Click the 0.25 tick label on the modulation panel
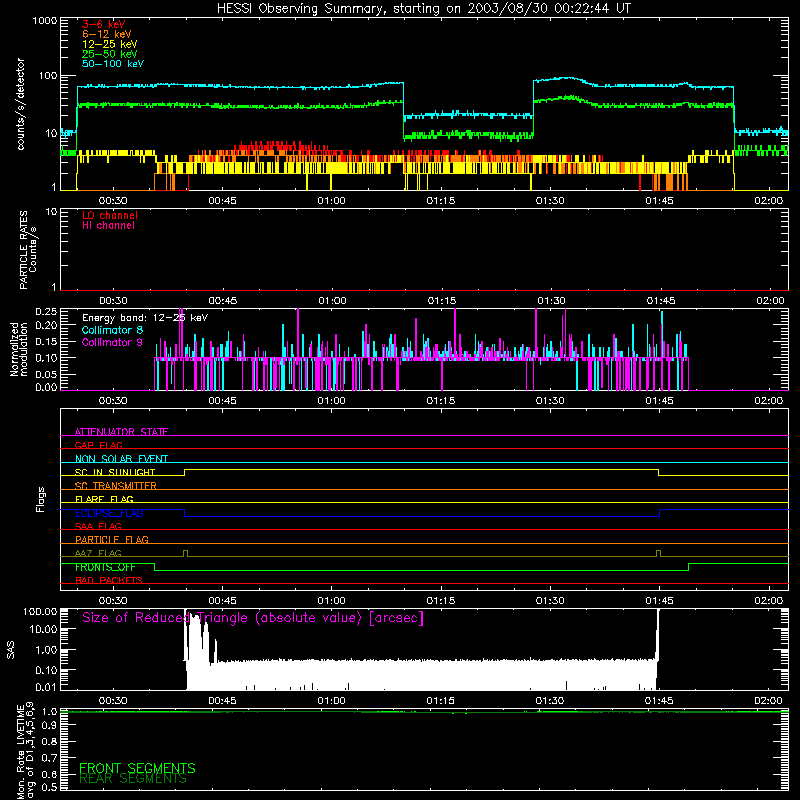 [46, 311]
